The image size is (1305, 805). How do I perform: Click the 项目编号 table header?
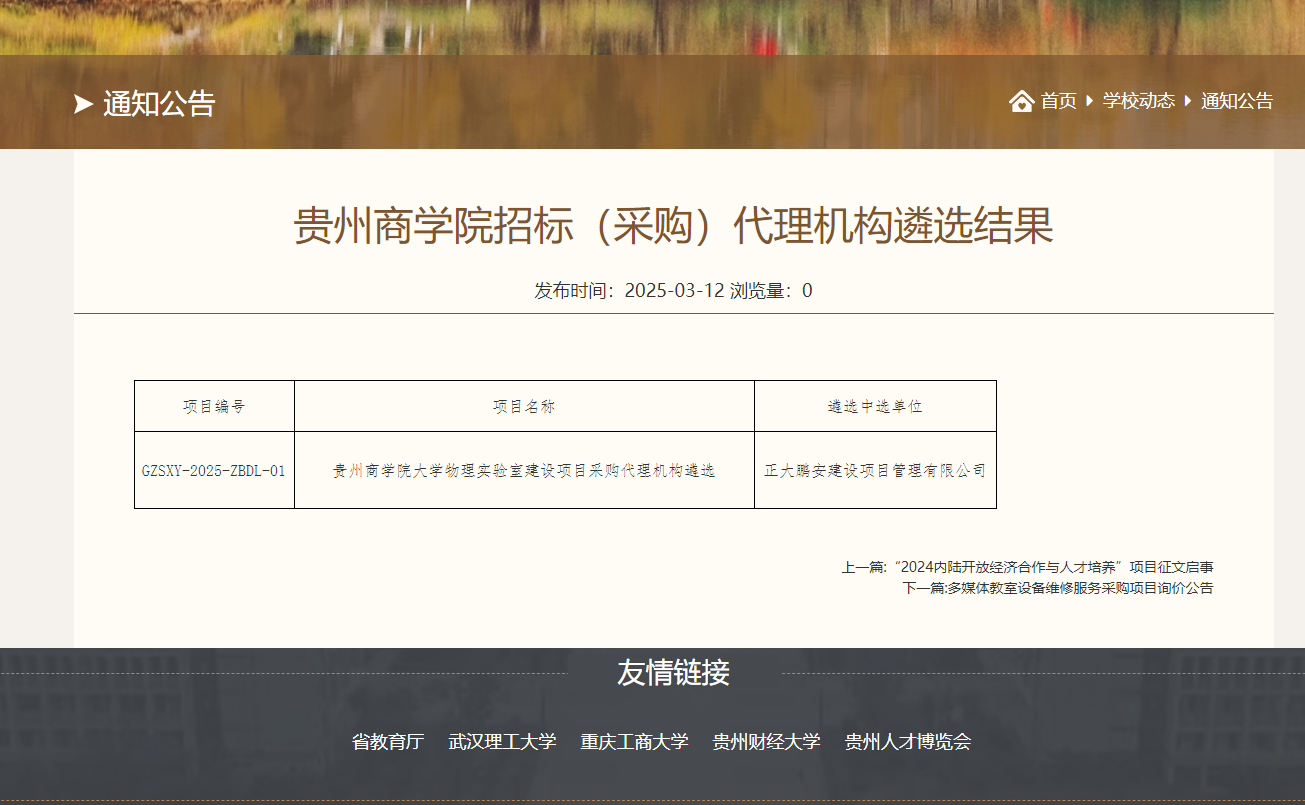pos(214,406)
